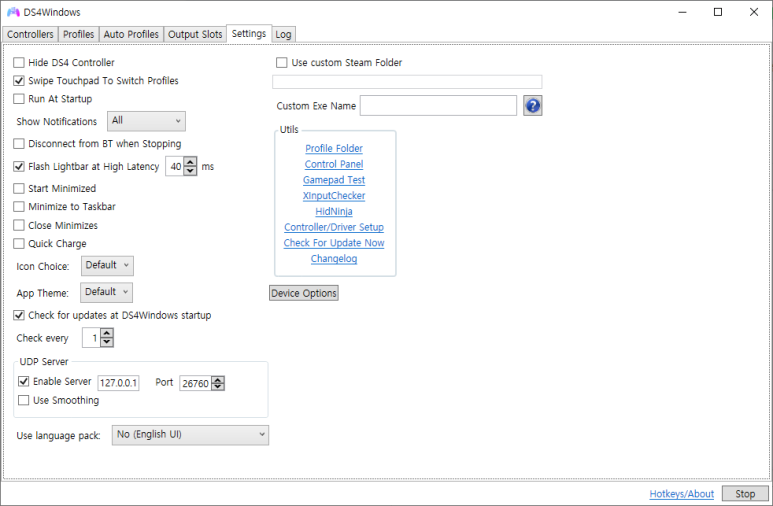Open XInputChecker link
Viewport: 773px width, 506px height.
(334, 196)
